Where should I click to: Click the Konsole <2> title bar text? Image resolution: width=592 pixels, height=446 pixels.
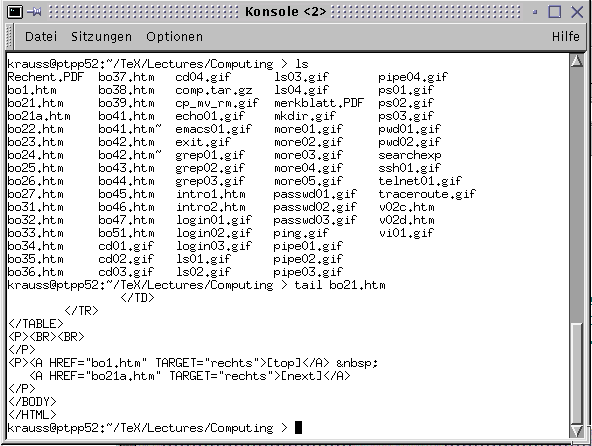coord(285,12)
